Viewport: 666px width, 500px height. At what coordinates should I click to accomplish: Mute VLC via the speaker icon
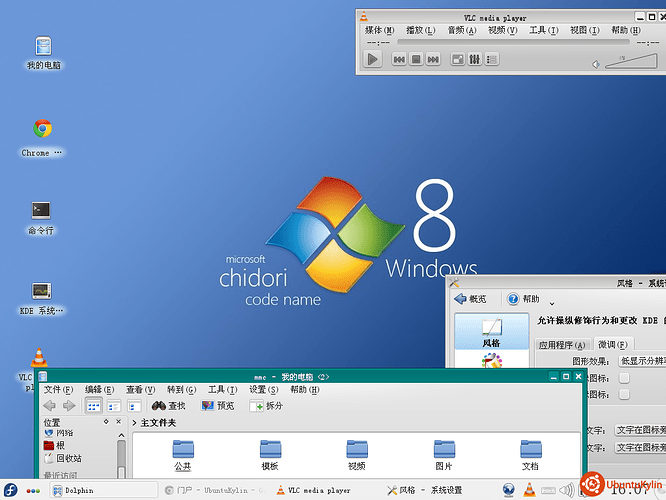pyautogui.click(x=596, y=64)
